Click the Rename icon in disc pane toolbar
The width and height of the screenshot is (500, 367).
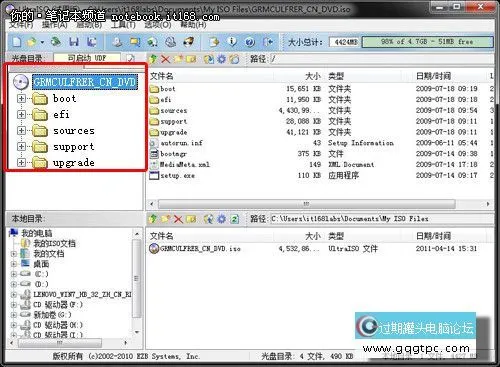[x=191, y=59]
